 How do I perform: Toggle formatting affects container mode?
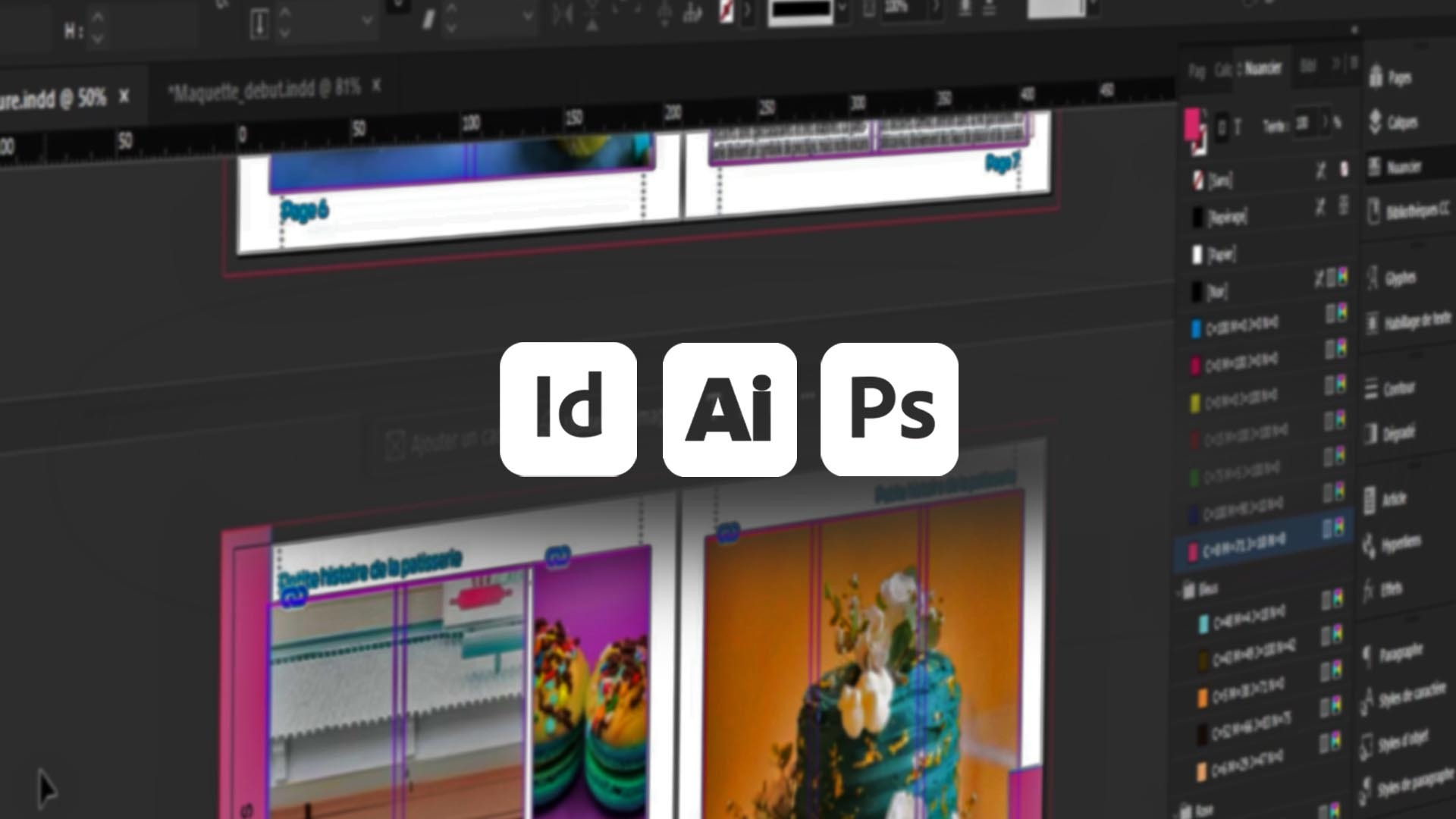(x=1221, y=127)
